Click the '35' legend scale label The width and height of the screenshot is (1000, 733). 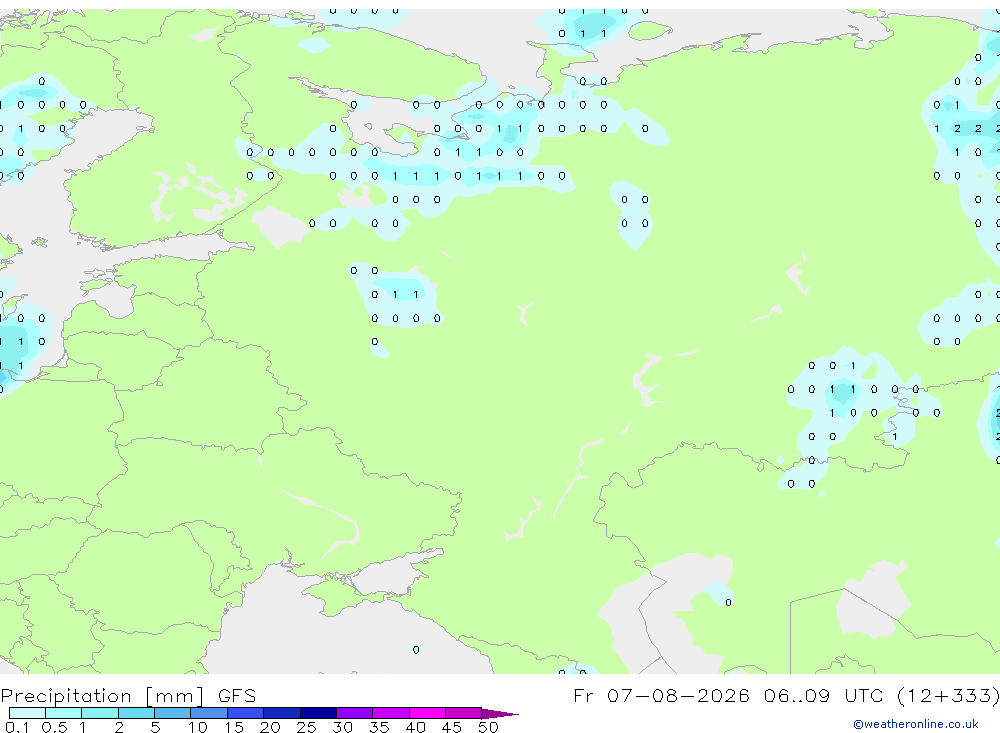[x=379, y=727]
